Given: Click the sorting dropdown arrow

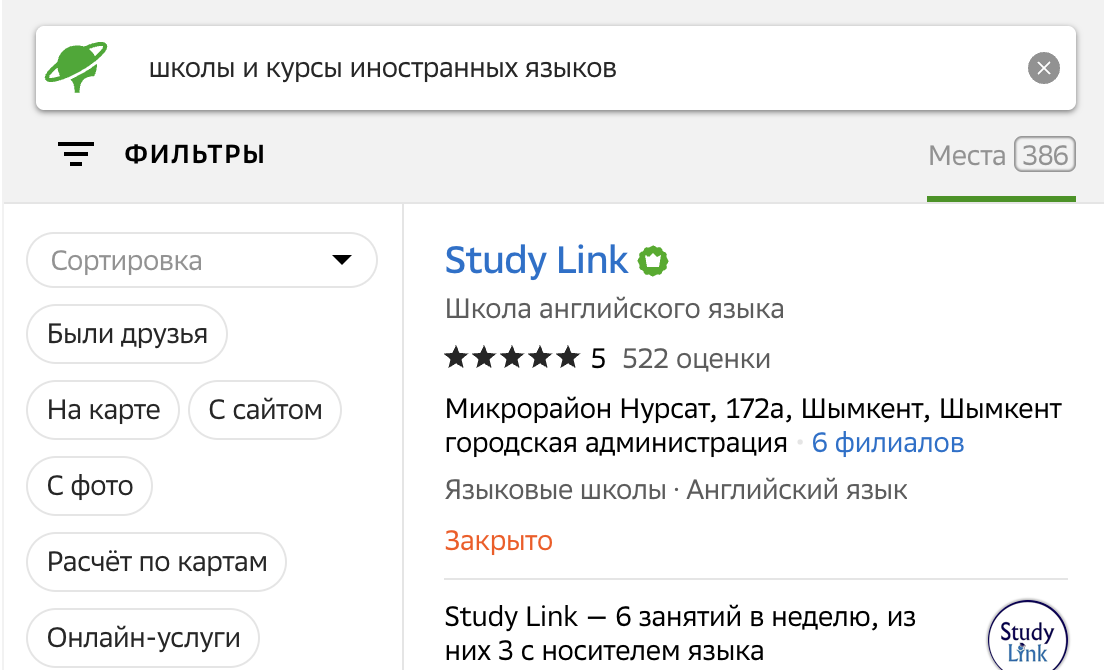Looking at the screenshot, I should click(342, 260).
